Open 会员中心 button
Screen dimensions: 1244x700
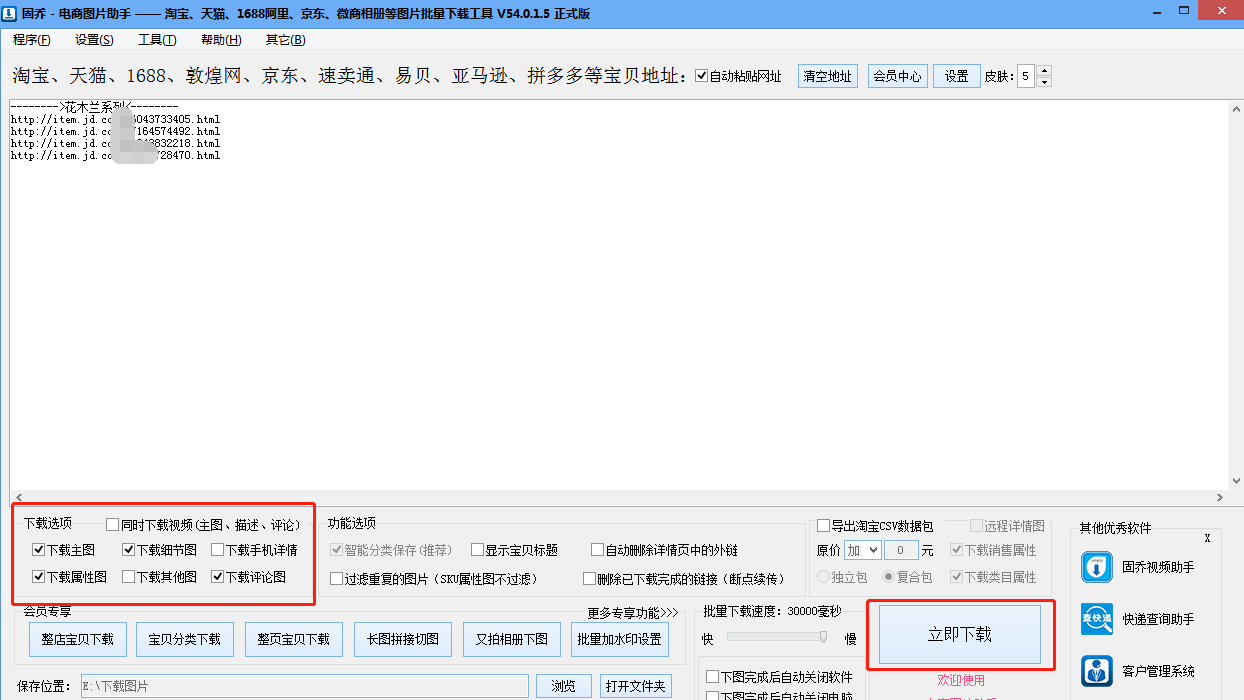(x=897, y=76)
